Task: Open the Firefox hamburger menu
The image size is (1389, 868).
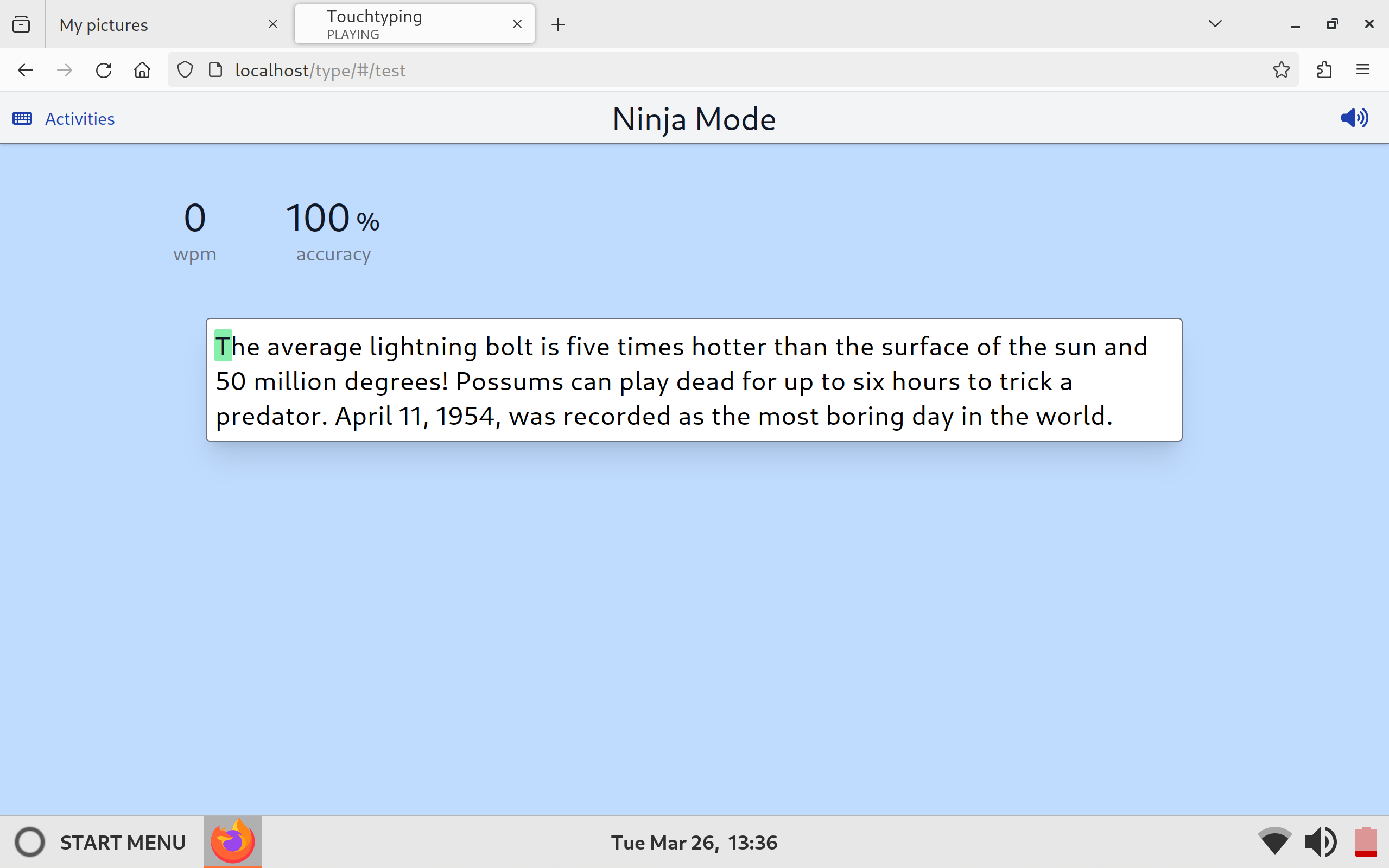Action: [1362, 70]
